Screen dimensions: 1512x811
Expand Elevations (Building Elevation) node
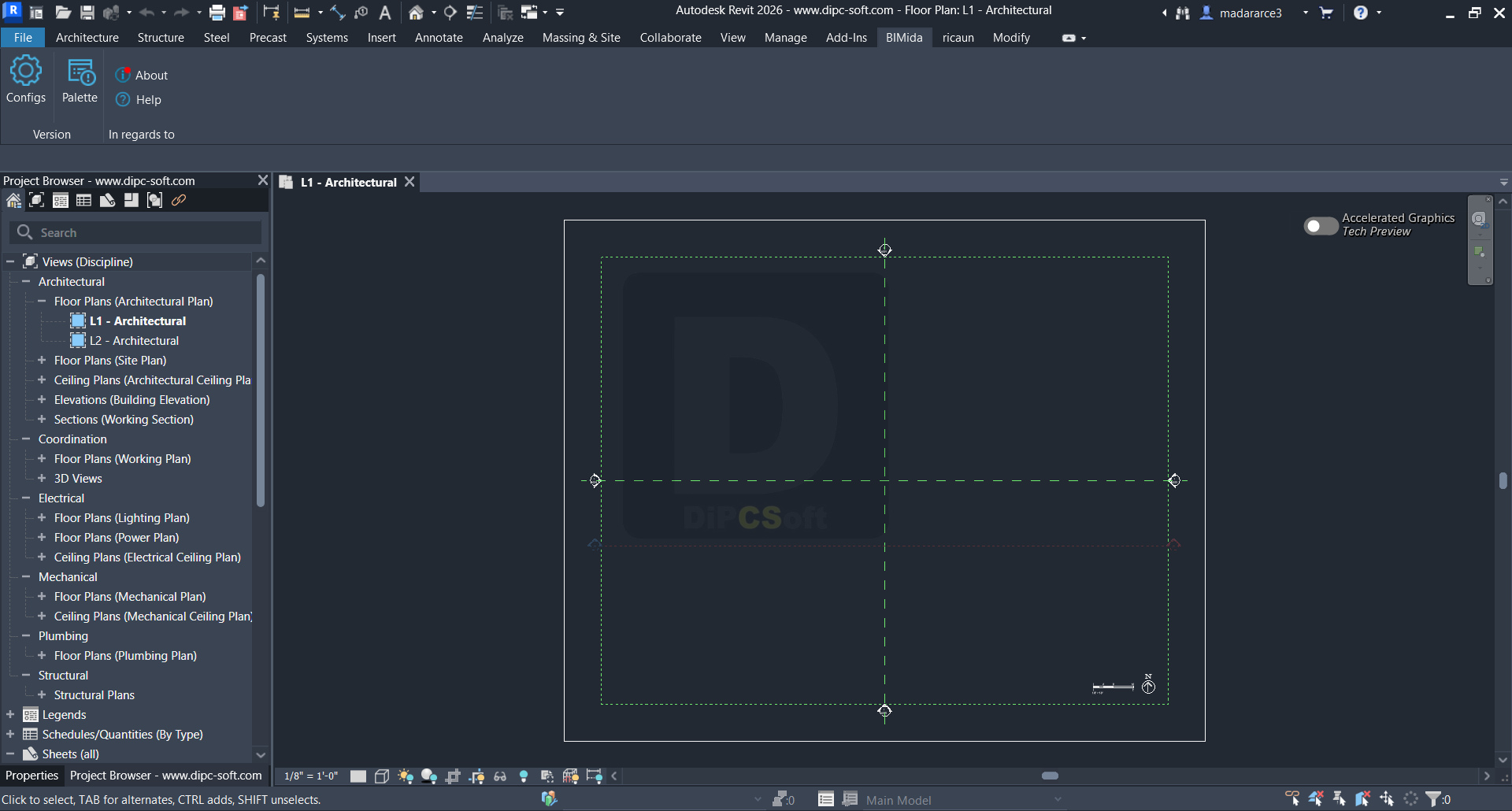(x=42, y=399)
